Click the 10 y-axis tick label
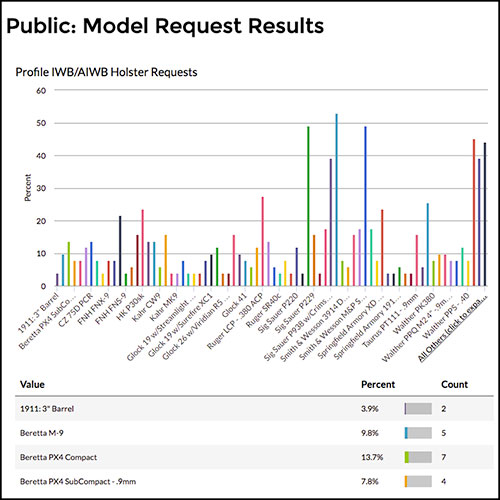500x500 pixels. pos(41,254)
